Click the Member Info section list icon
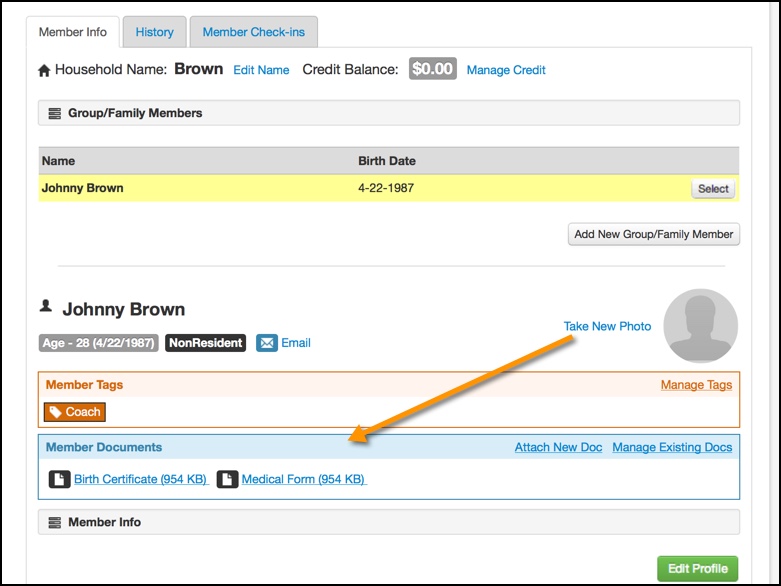The height and width of the screenshot is (586, 781). pos(54,522)
